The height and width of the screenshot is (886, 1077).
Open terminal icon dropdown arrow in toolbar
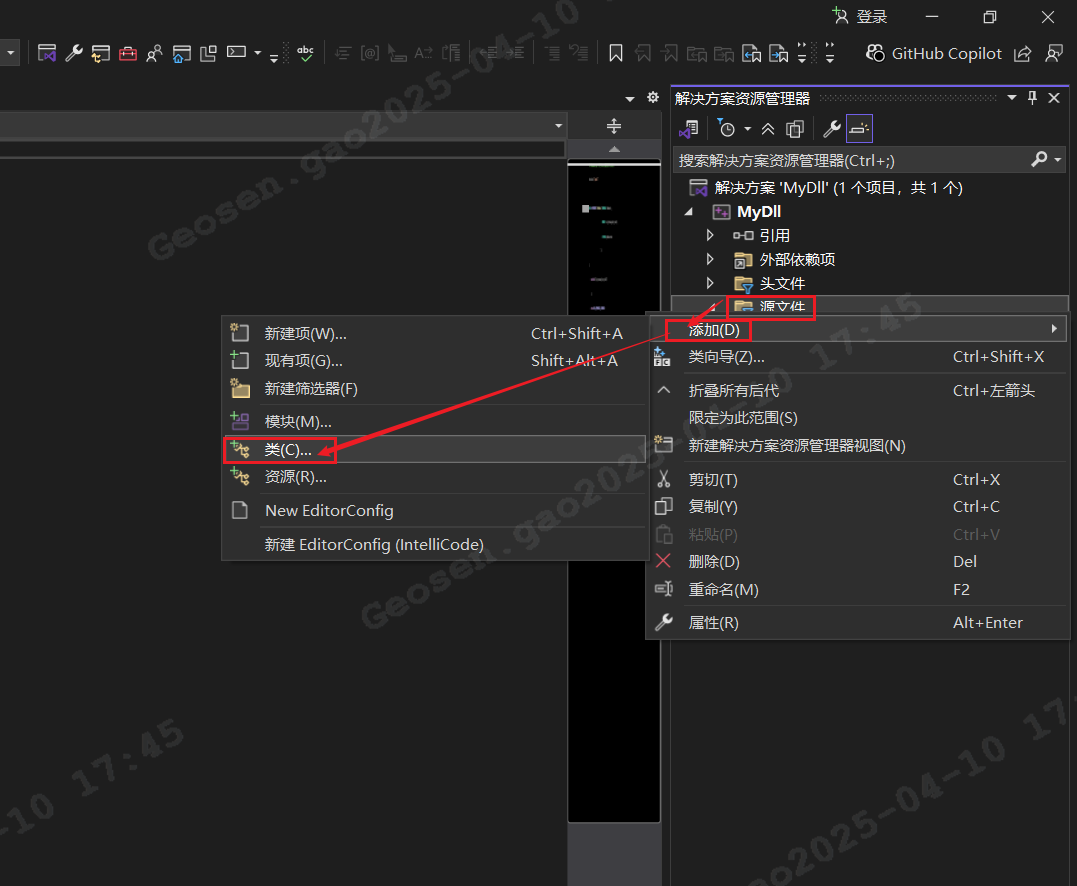click(258, 53)
